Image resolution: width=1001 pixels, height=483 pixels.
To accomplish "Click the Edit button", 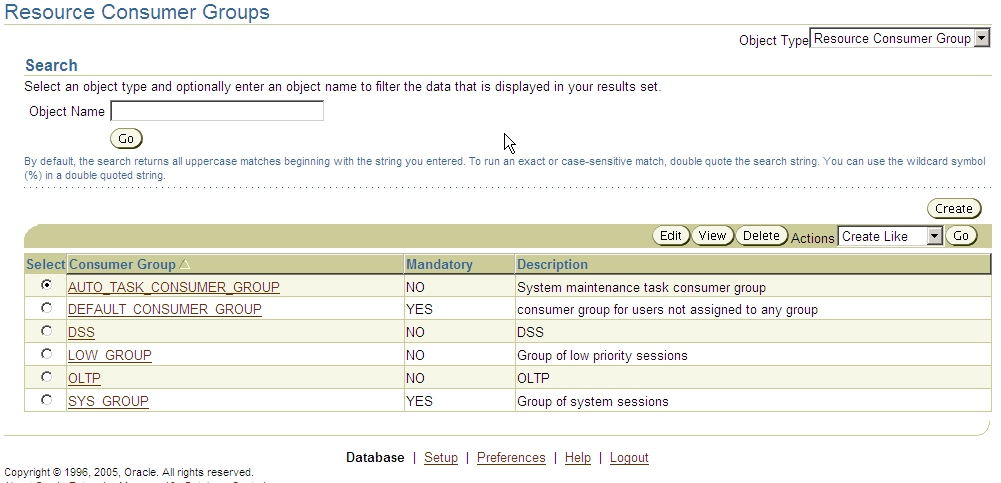I will pyautogui.click(x=670, y=236).
